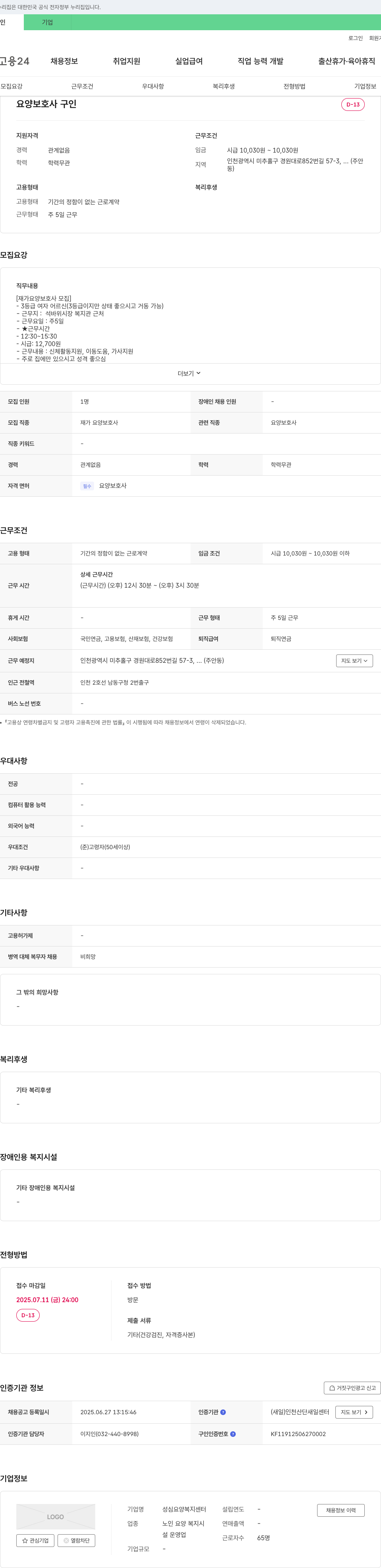Jump to the 우대사항 section tab
This screenshot has width=381, height=1568.
coord(153,87)
